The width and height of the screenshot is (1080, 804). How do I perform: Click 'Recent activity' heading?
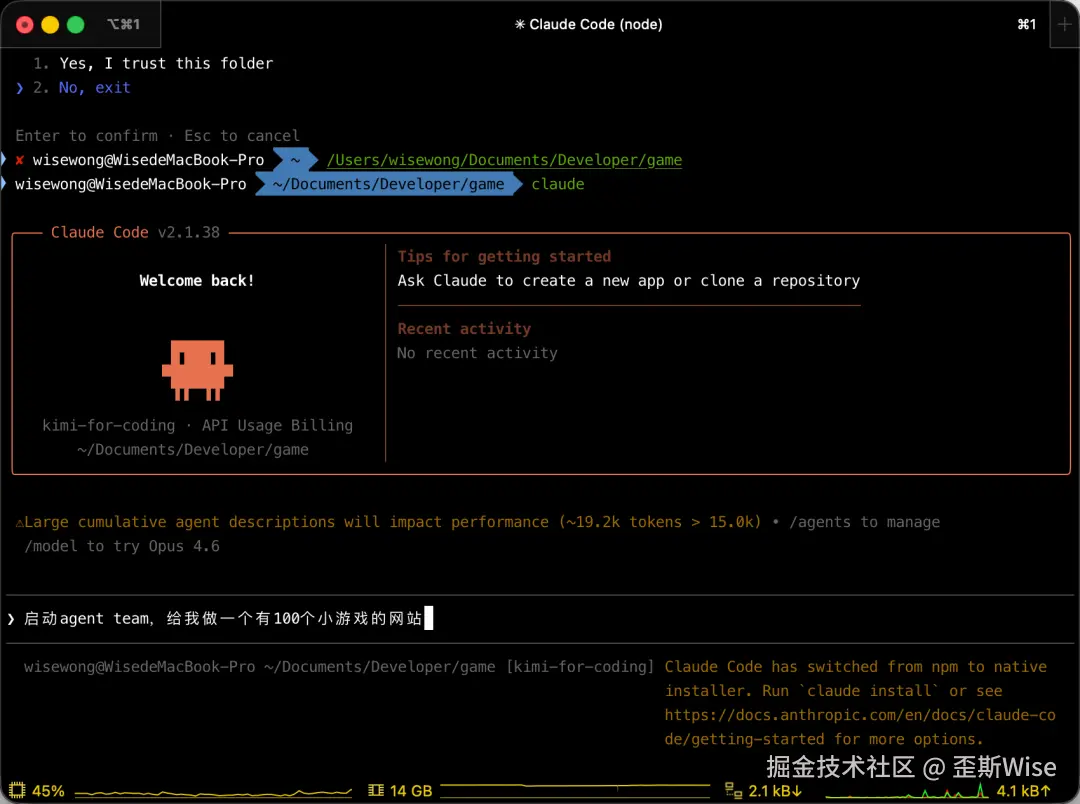tap(464, 329)
